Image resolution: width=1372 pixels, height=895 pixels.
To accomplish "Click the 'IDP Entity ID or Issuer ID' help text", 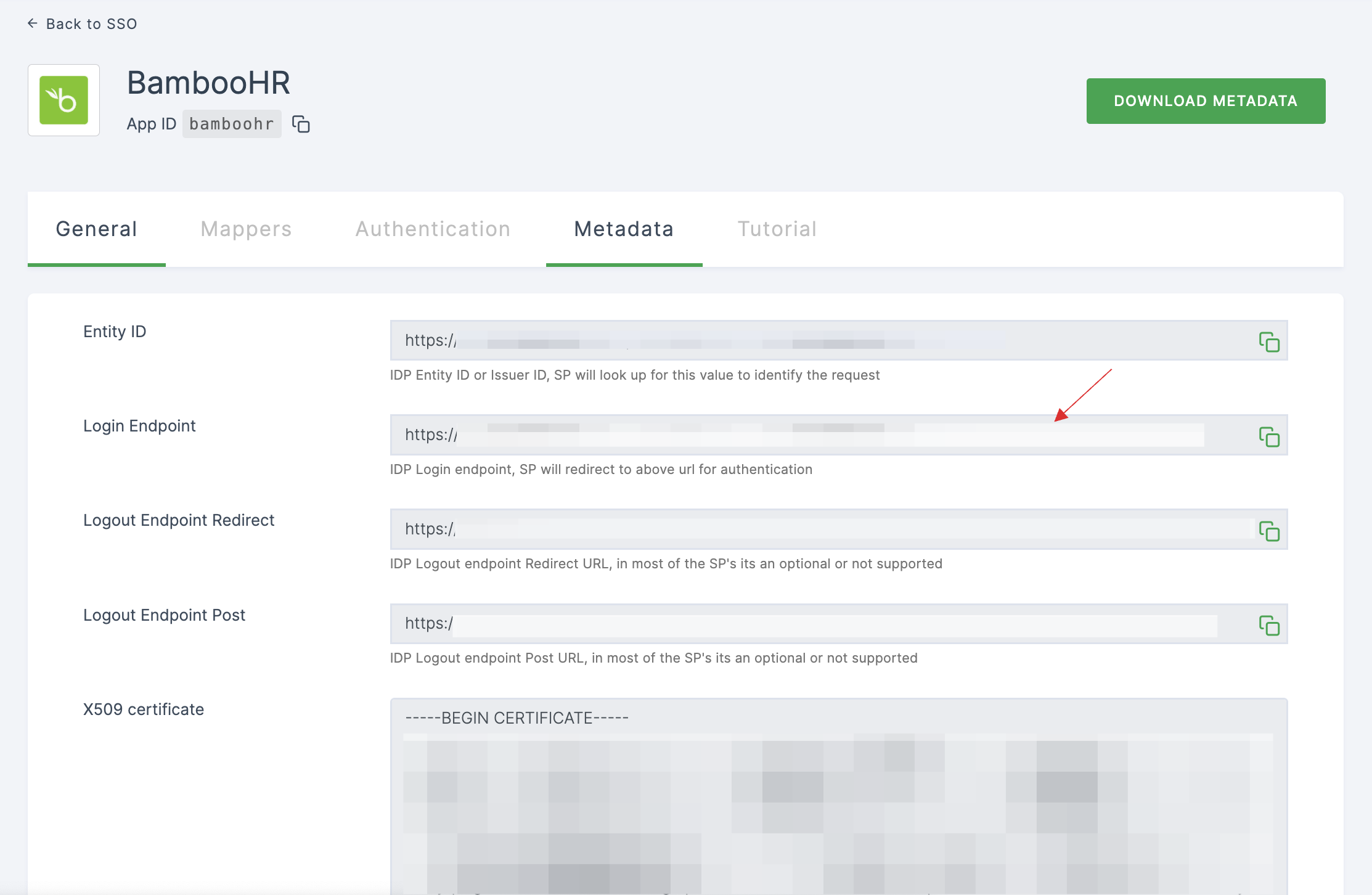I will click(635, 375).
